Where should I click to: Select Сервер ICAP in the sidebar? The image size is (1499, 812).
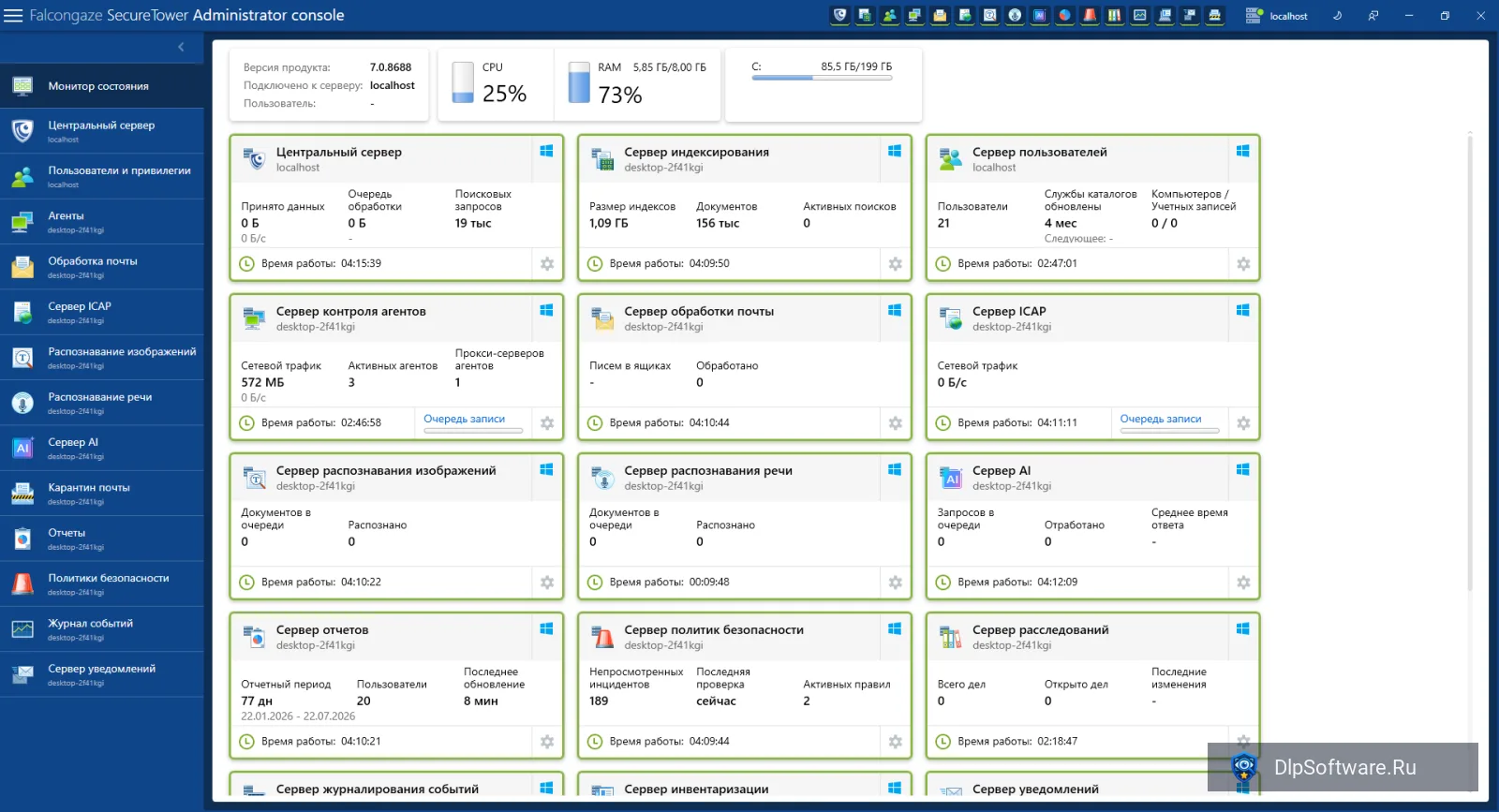tap(102, 312)
